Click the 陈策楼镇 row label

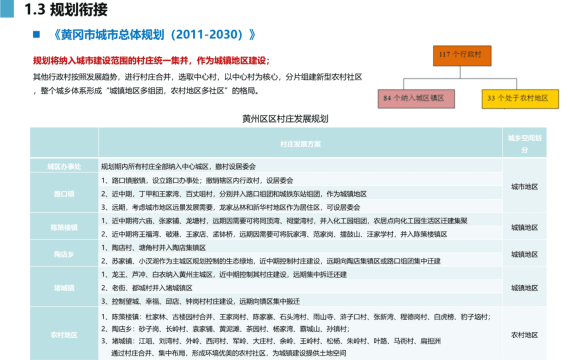pyautogui.click(x=64, y=228)
